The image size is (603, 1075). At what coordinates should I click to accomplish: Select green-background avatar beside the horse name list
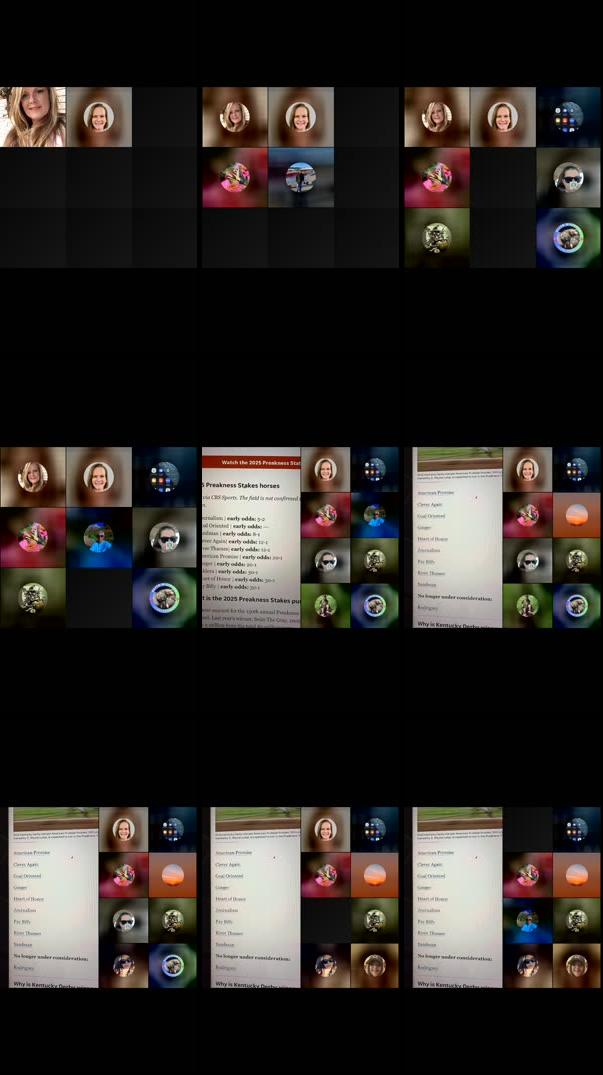(527, 605)
